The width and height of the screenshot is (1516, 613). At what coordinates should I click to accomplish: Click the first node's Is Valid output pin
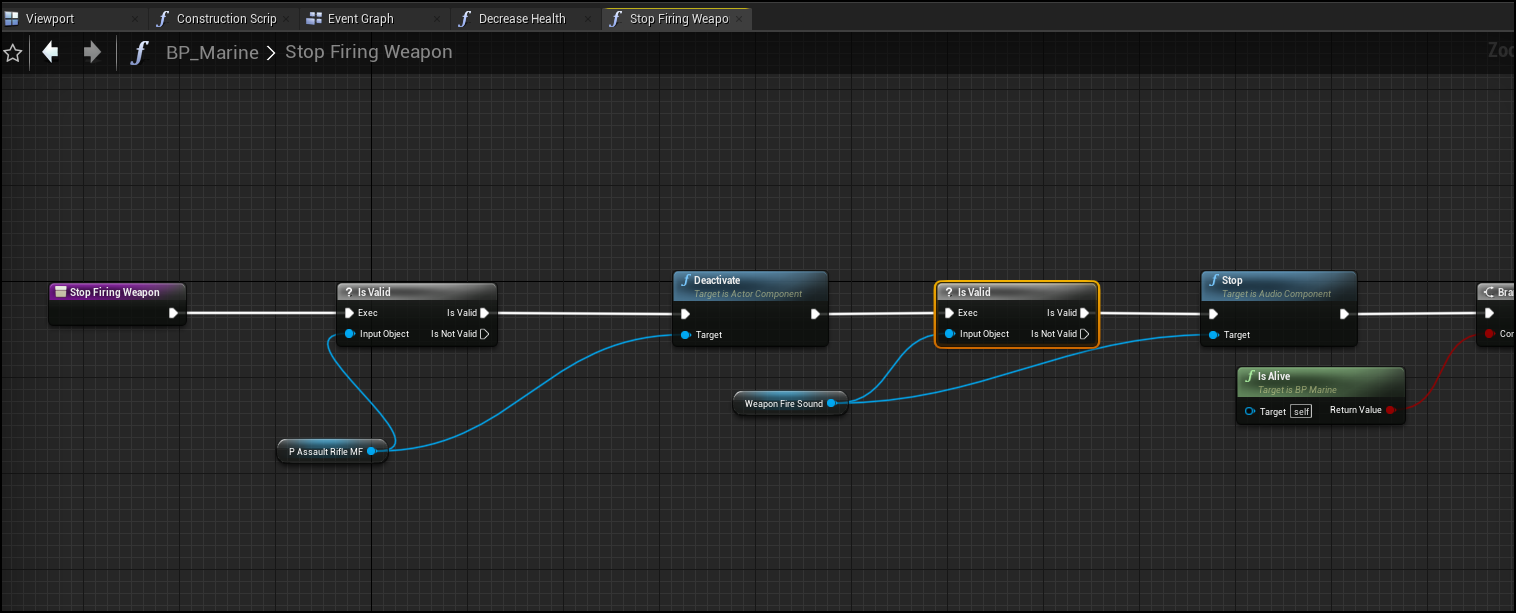[484, 313]
